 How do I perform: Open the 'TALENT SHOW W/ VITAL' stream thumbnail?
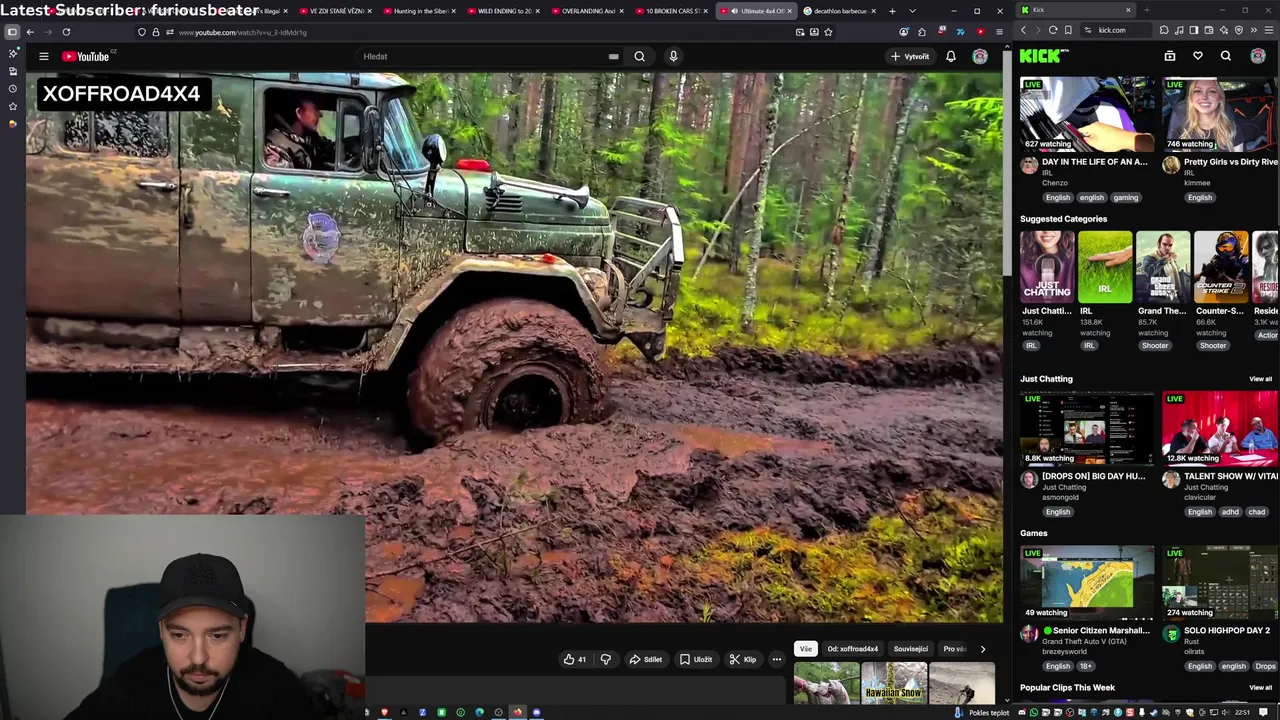[1220, 428]
